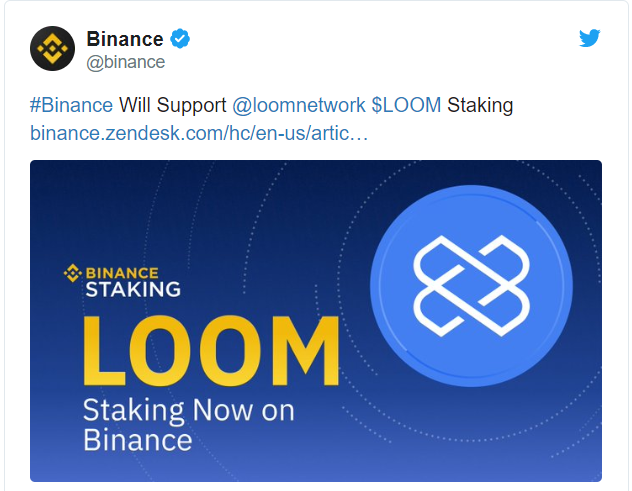Click the word 'Staking' in the tweet text
The width and height of the screenshot is (632, 491).
(x=480, y=106)
